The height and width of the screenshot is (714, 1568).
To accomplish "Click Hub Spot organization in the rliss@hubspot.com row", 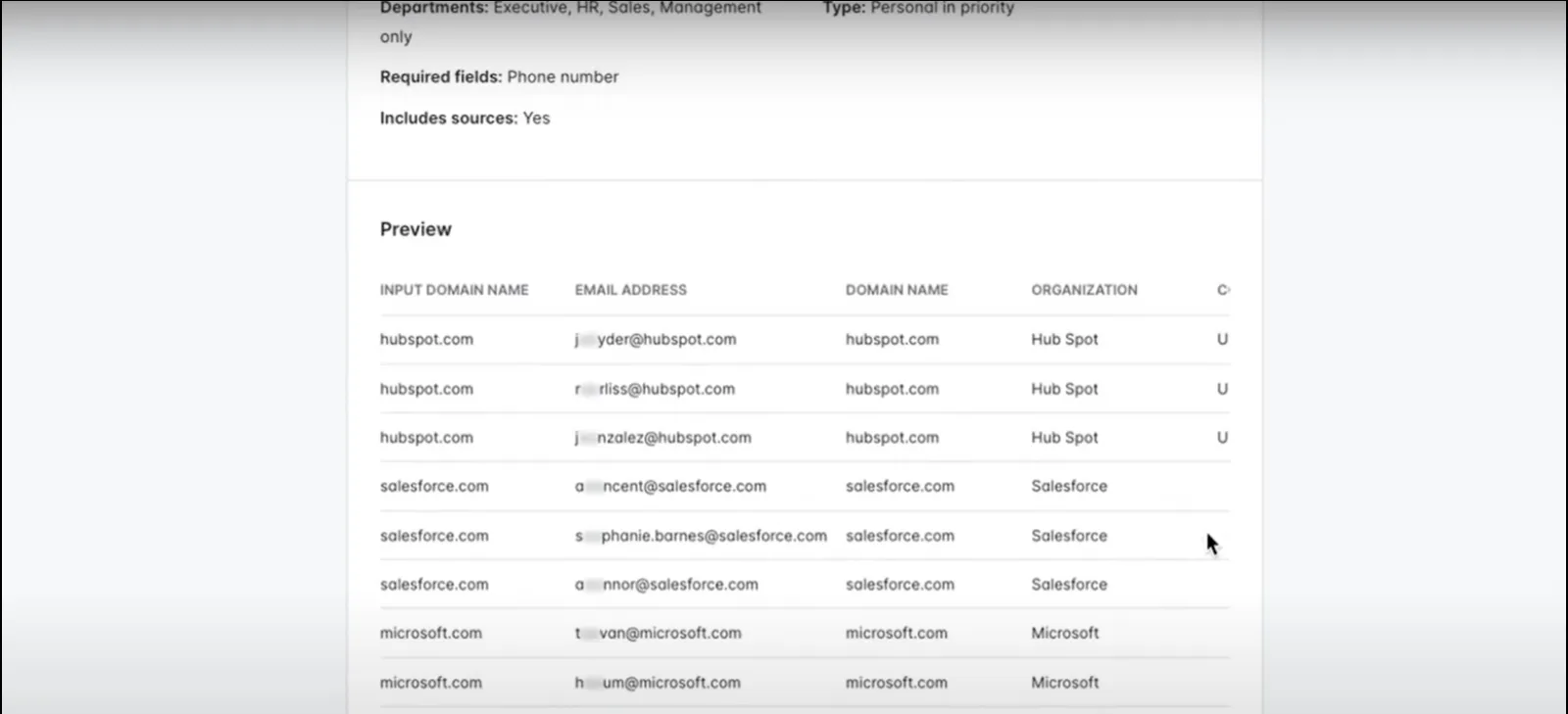I will pos(1064,389).
